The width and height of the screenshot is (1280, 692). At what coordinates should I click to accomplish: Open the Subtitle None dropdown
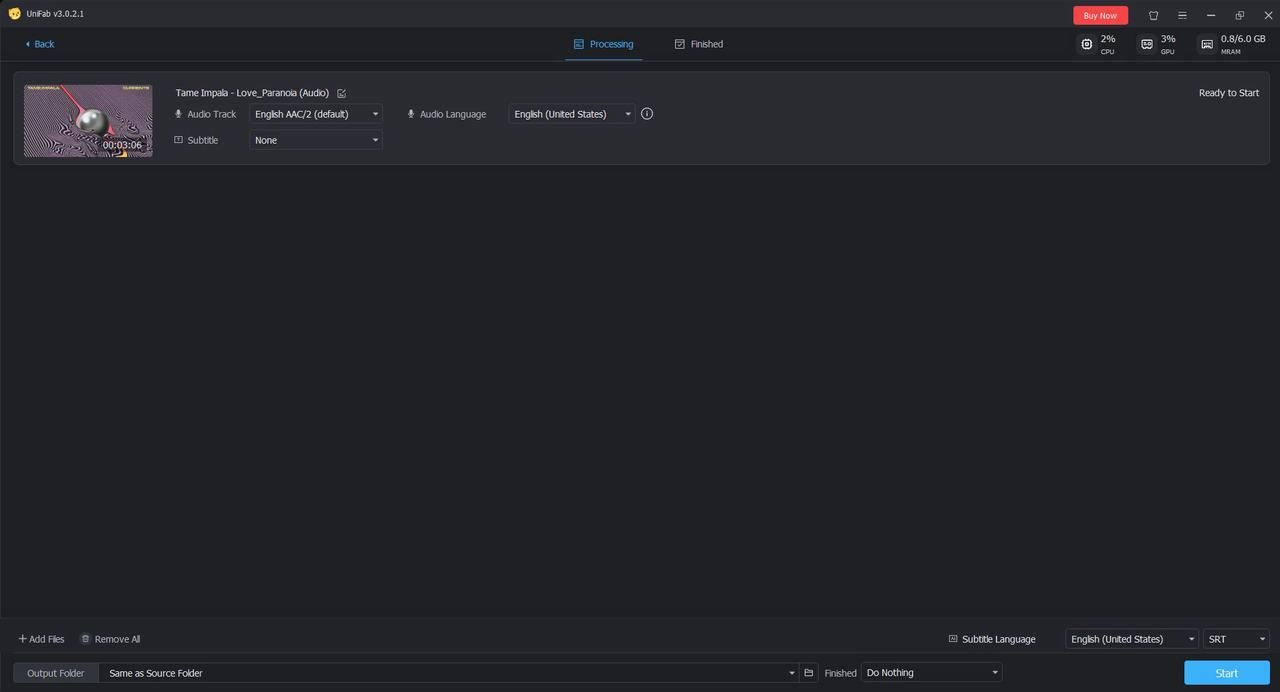pos(316,140)
